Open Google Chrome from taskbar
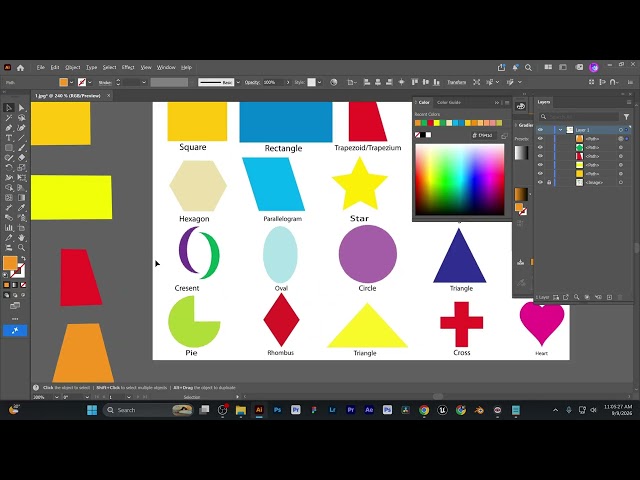Image resolution: width=640 pixels, height=480 pixels. [x=424, y=410]
